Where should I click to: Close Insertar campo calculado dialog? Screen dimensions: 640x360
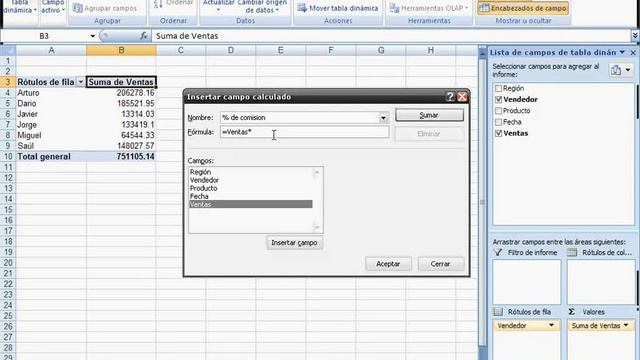coord(462,97)
